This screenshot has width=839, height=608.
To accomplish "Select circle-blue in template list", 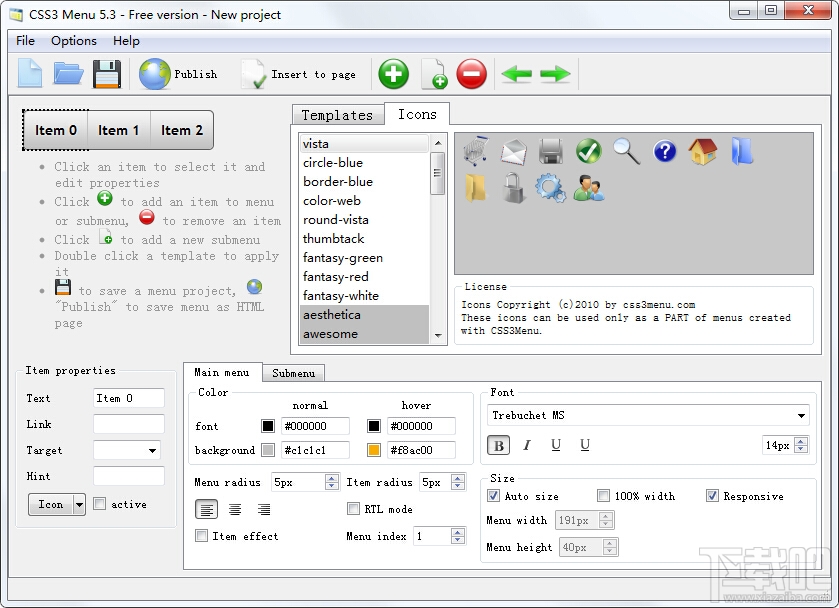I will pyautogui.click(x=364, y=163).
